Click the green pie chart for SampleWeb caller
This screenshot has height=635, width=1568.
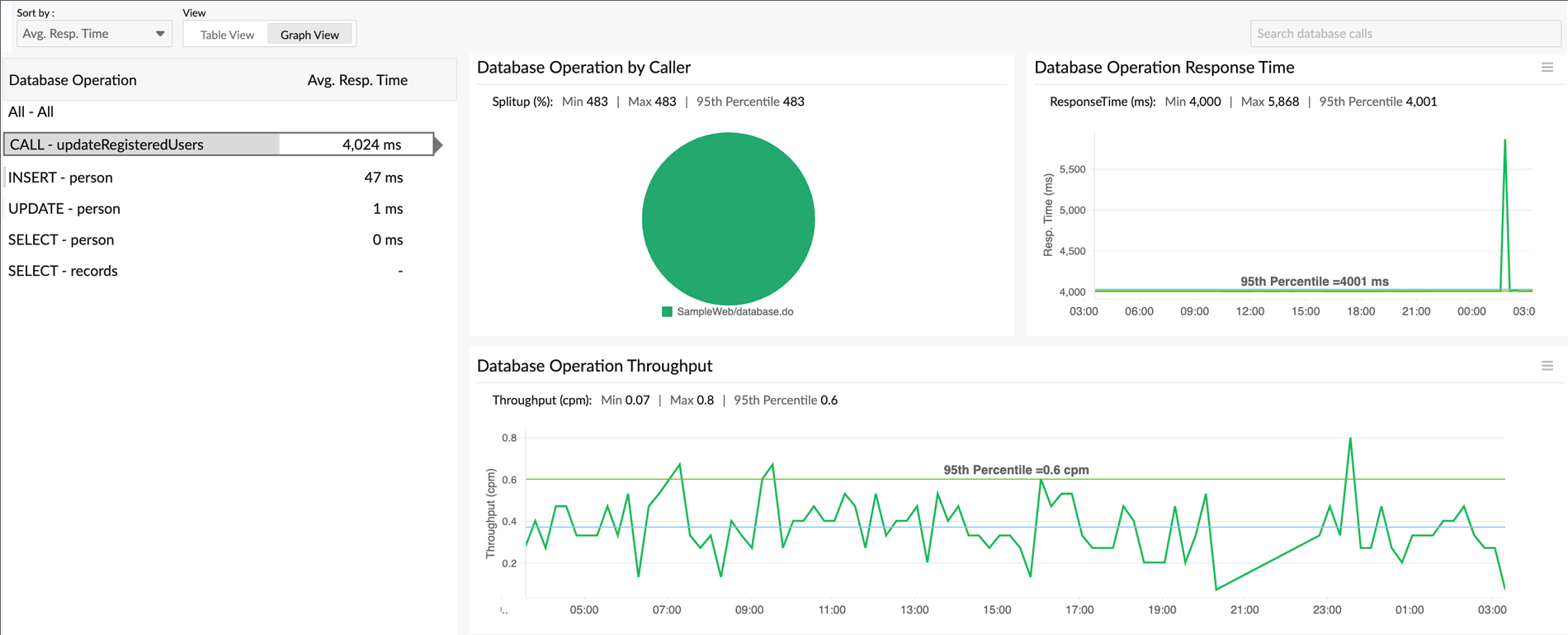[728, 219]
